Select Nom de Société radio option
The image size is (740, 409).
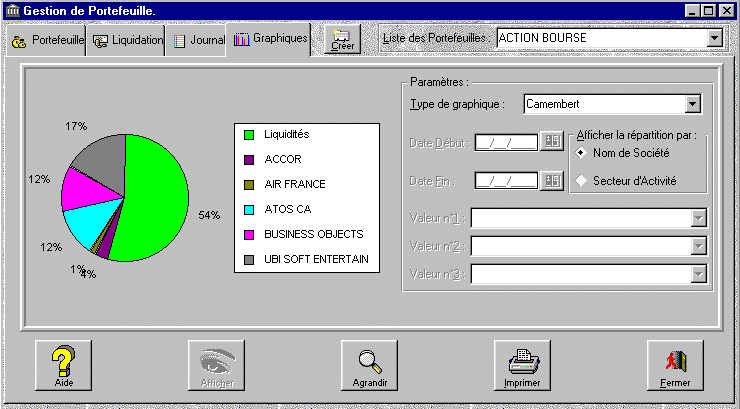[580, 153]
